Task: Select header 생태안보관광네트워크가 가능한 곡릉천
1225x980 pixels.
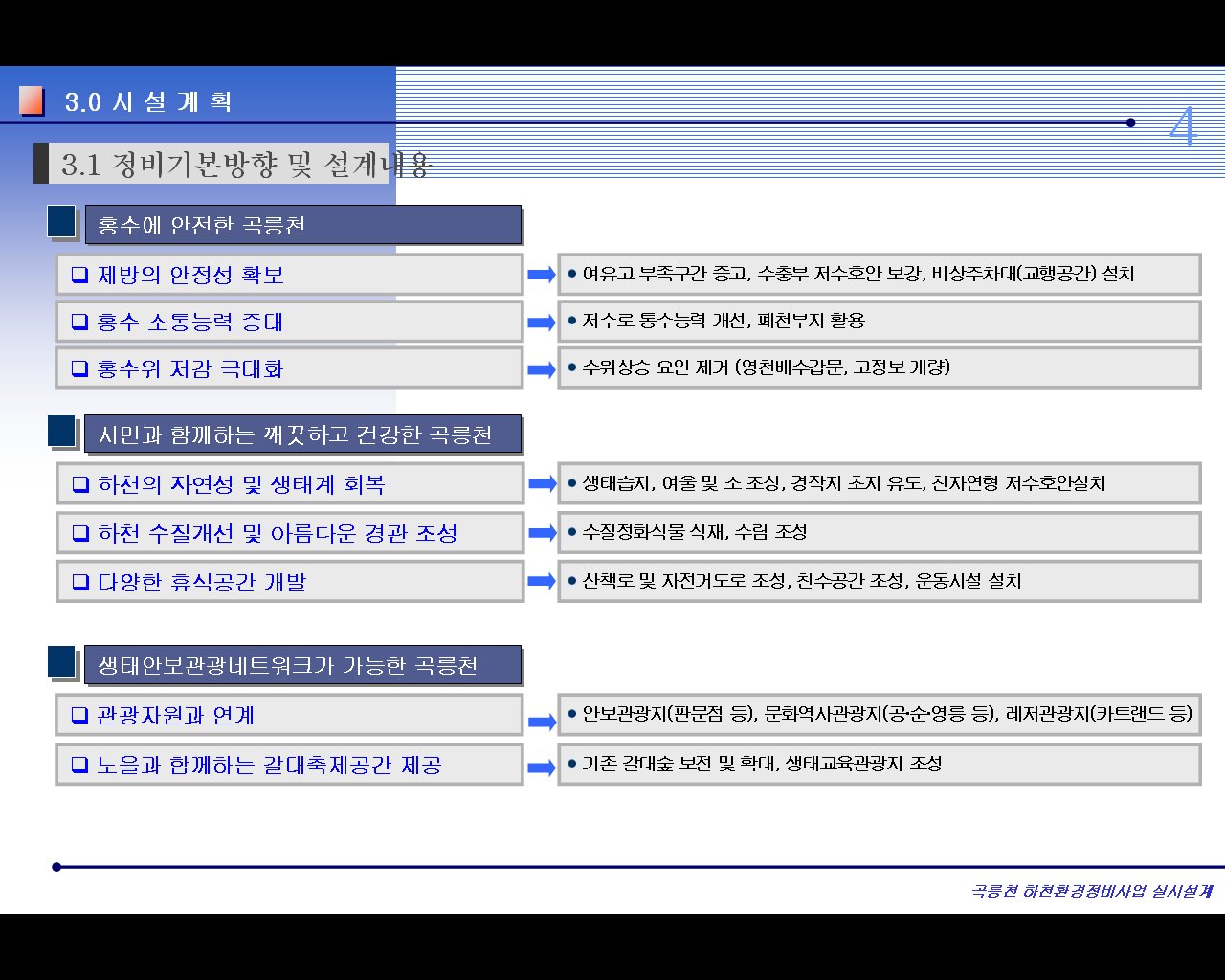Action: point(303,665)
